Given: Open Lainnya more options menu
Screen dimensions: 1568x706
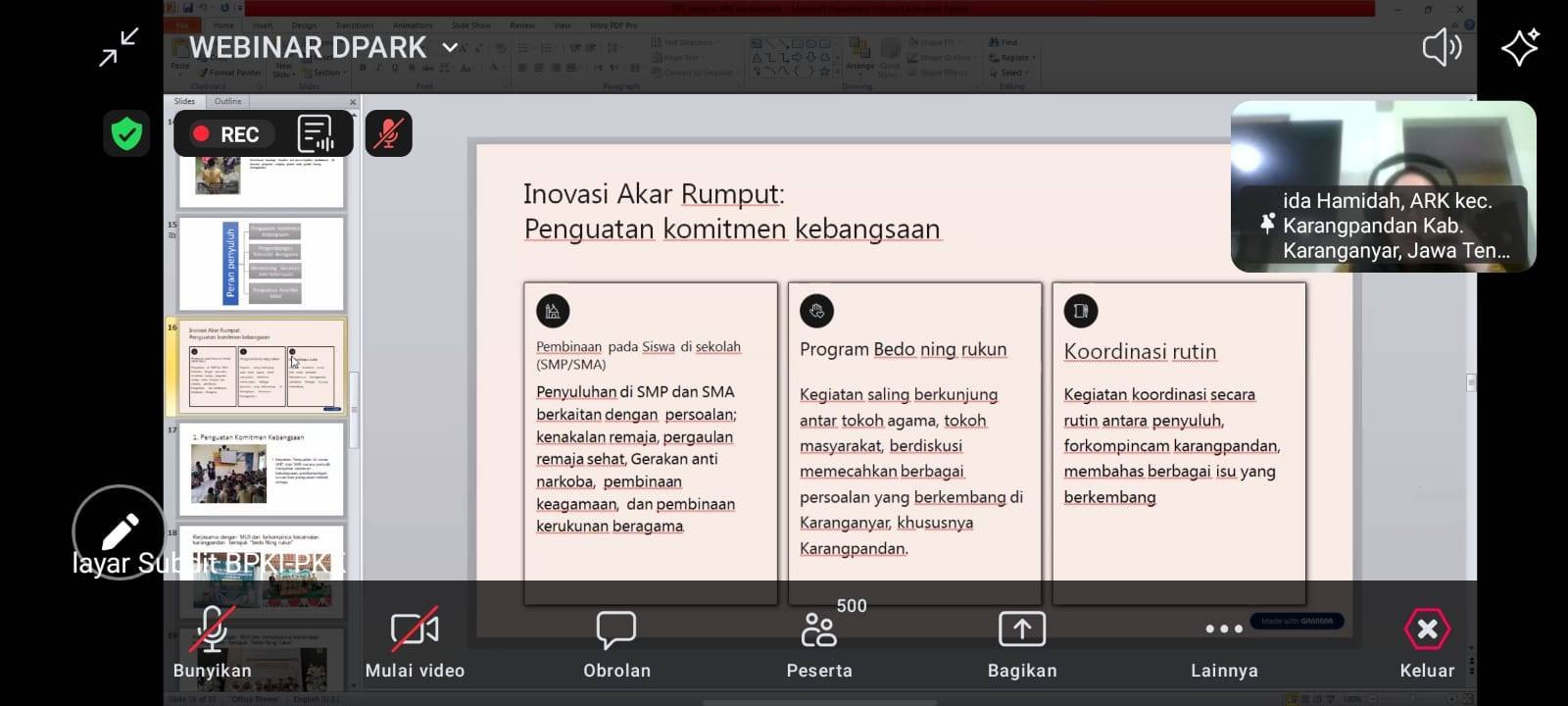Looking at the screenshot, I should pyautogui.click(x=1224, y=643).
